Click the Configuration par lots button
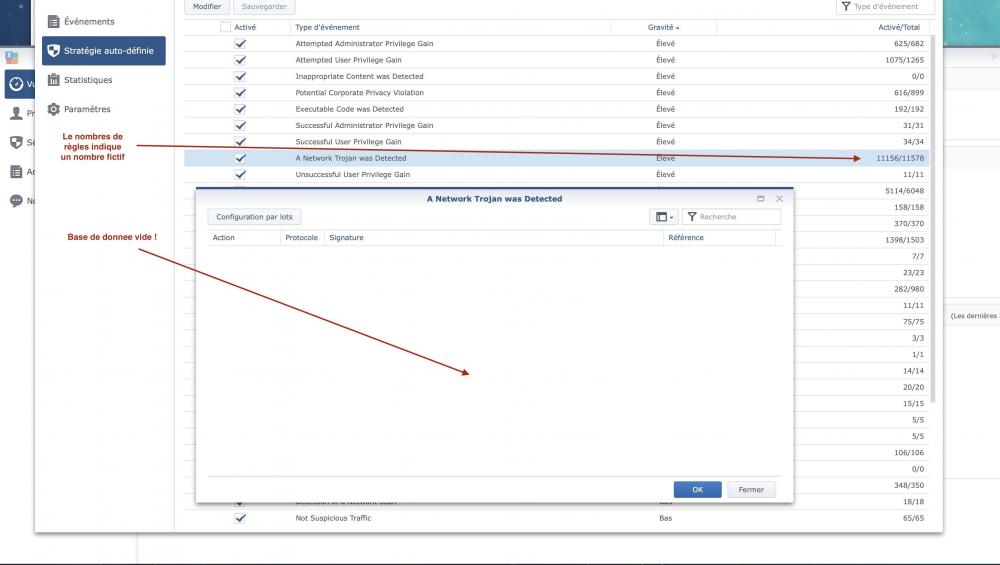1000x565 pixels. (254, 217)
